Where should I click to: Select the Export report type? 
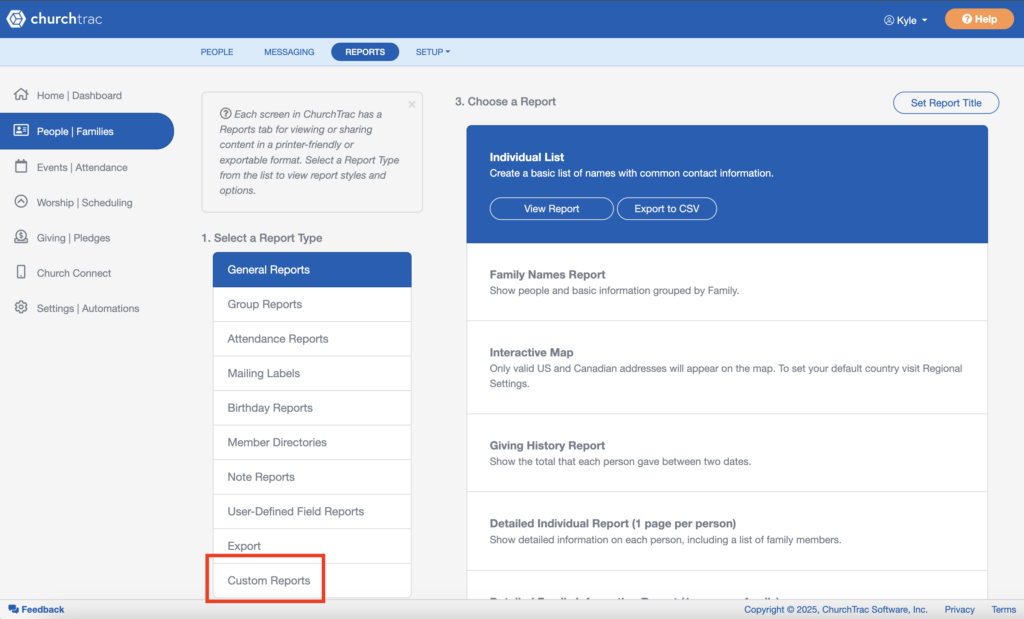pyautogui.click(x=312, y=547)
